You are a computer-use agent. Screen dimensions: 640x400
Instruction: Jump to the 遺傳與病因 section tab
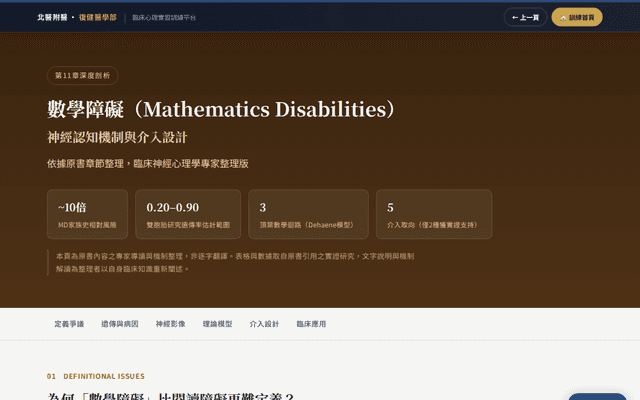click(120, 324)
